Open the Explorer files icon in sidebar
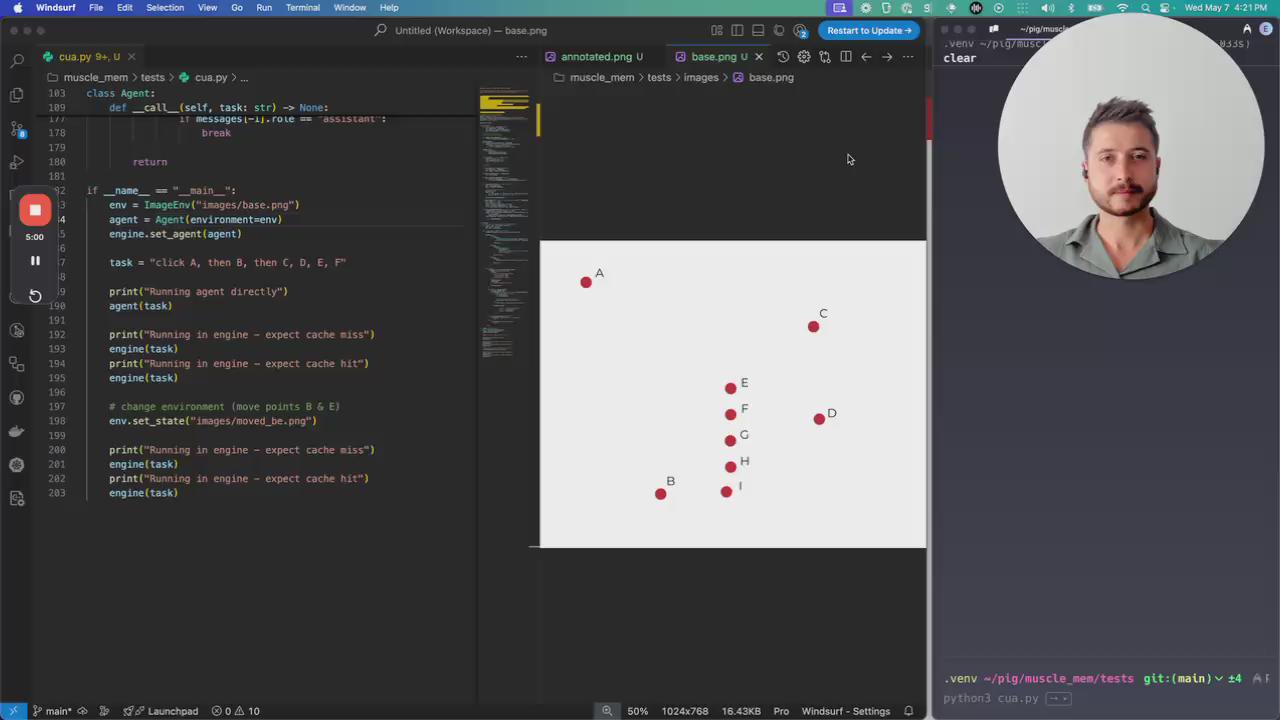Viewport: 1280px width, 720px height. click(17, 95)
